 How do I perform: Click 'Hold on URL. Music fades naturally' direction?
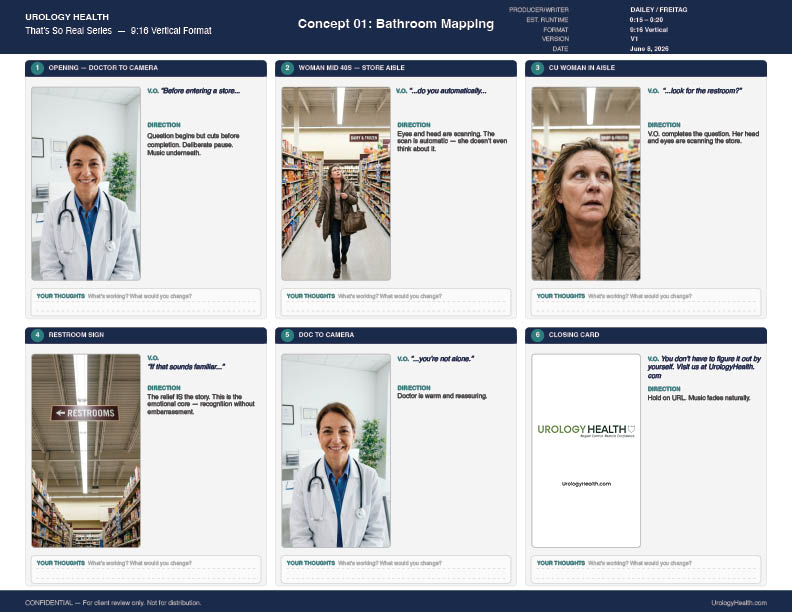point(699,398)
